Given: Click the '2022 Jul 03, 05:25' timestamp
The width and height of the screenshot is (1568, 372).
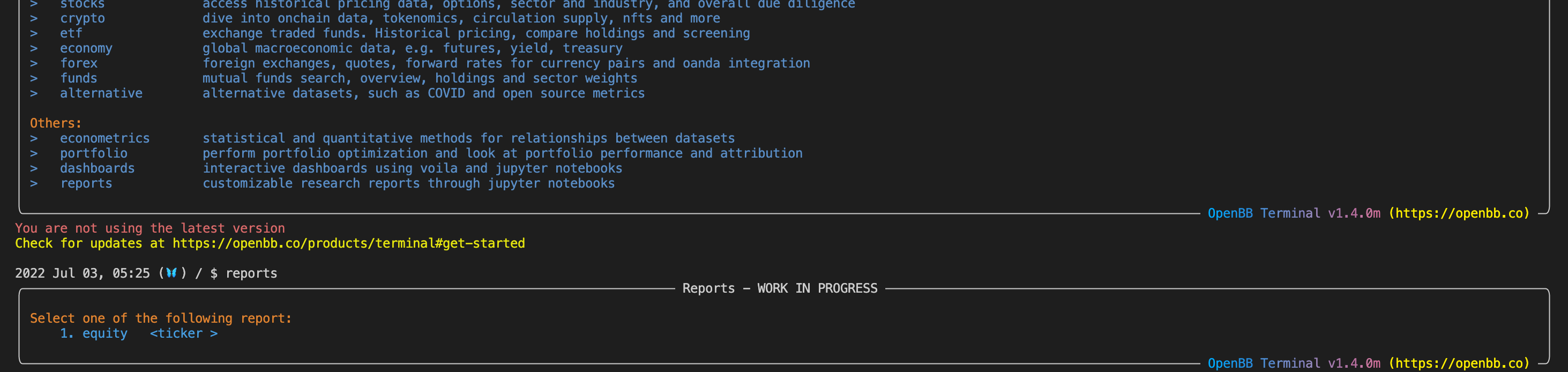Looking at the screenshot, I should [82, 273].
